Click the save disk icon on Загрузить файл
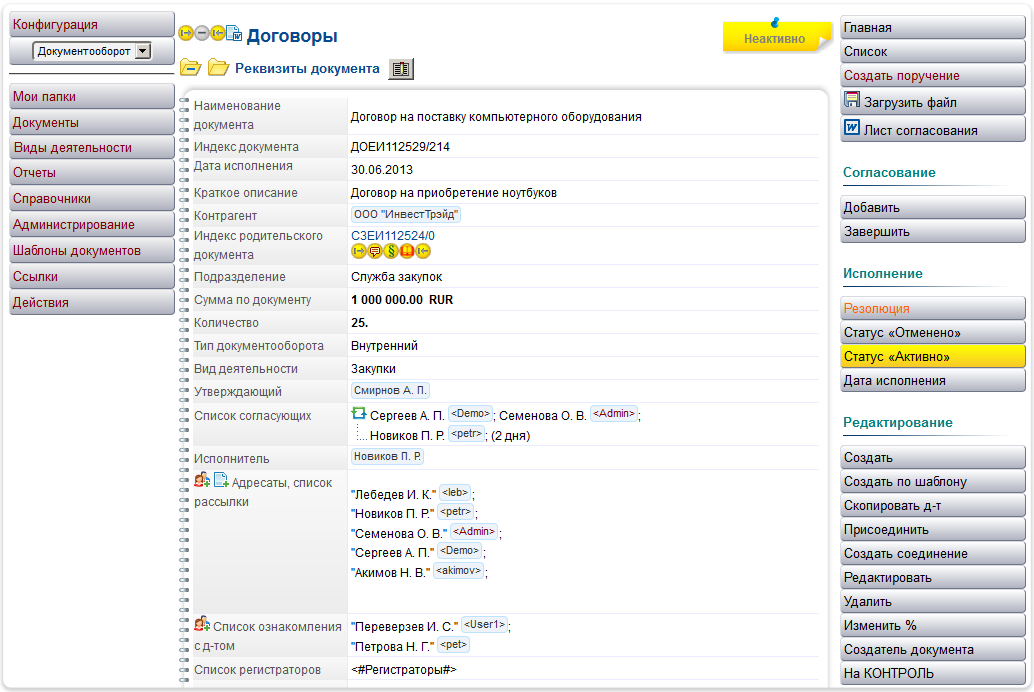Viewport: 1034px width, 692px height. click(x=853, y=100)
